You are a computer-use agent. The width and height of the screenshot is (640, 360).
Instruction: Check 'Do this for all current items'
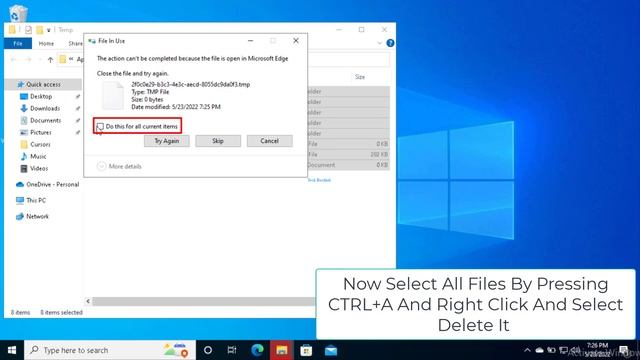click(x=100, y=127)
